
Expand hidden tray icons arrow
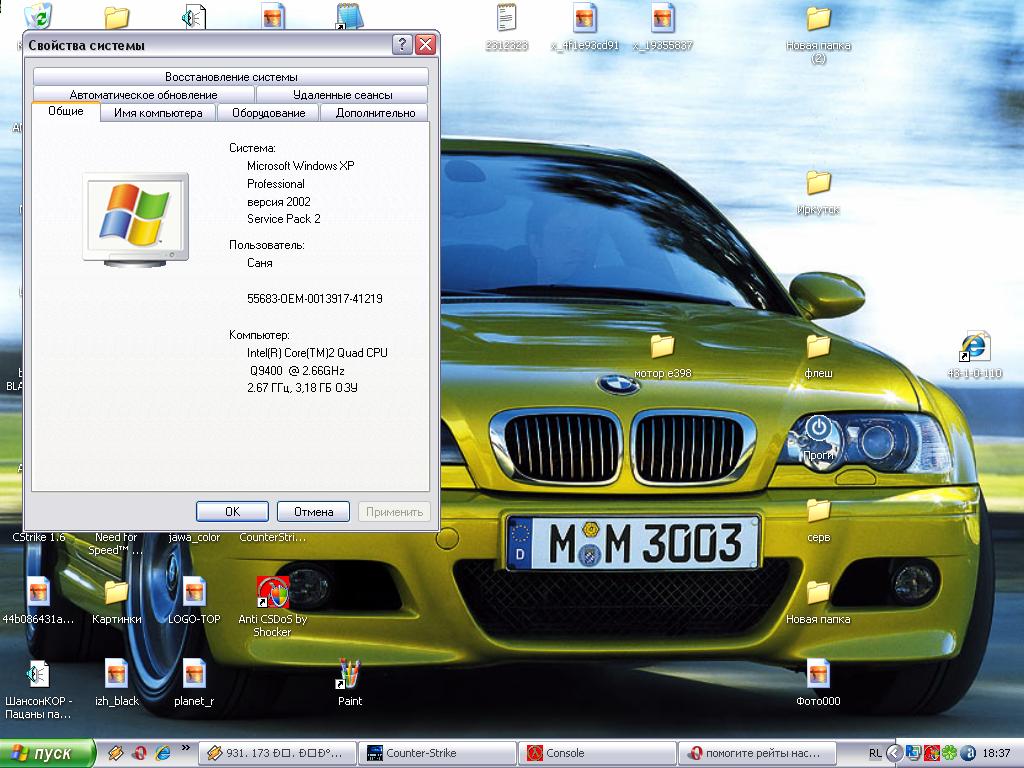(x=894, y=753)
